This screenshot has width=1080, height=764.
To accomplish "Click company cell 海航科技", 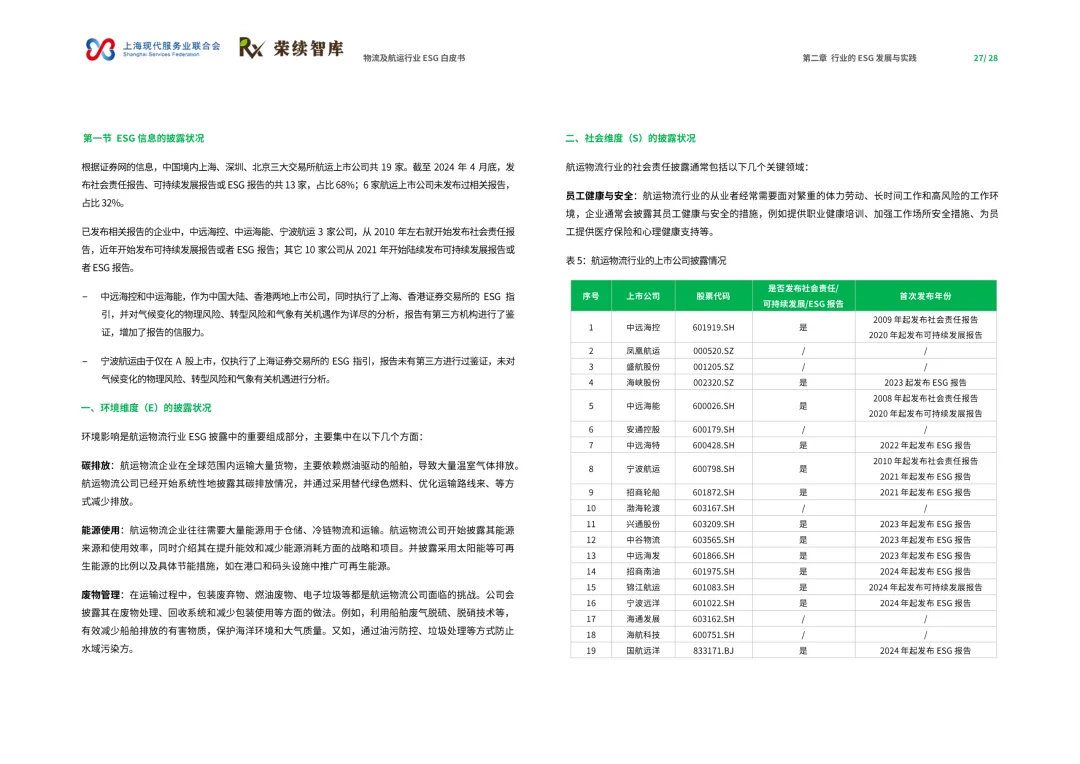I will [x=643, y=635].
